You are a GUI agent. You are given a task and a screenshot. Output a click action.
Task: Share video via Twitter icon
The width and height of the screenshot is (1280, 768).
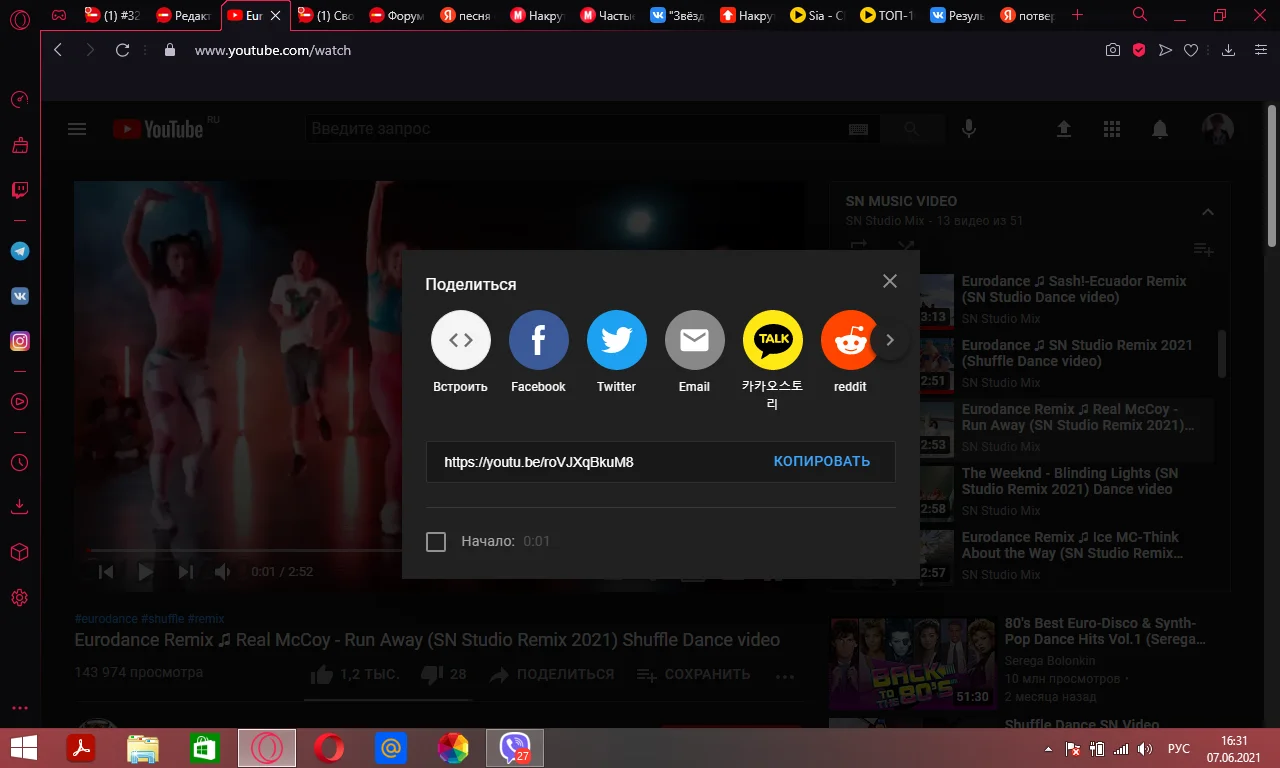(x=616, y=340)
